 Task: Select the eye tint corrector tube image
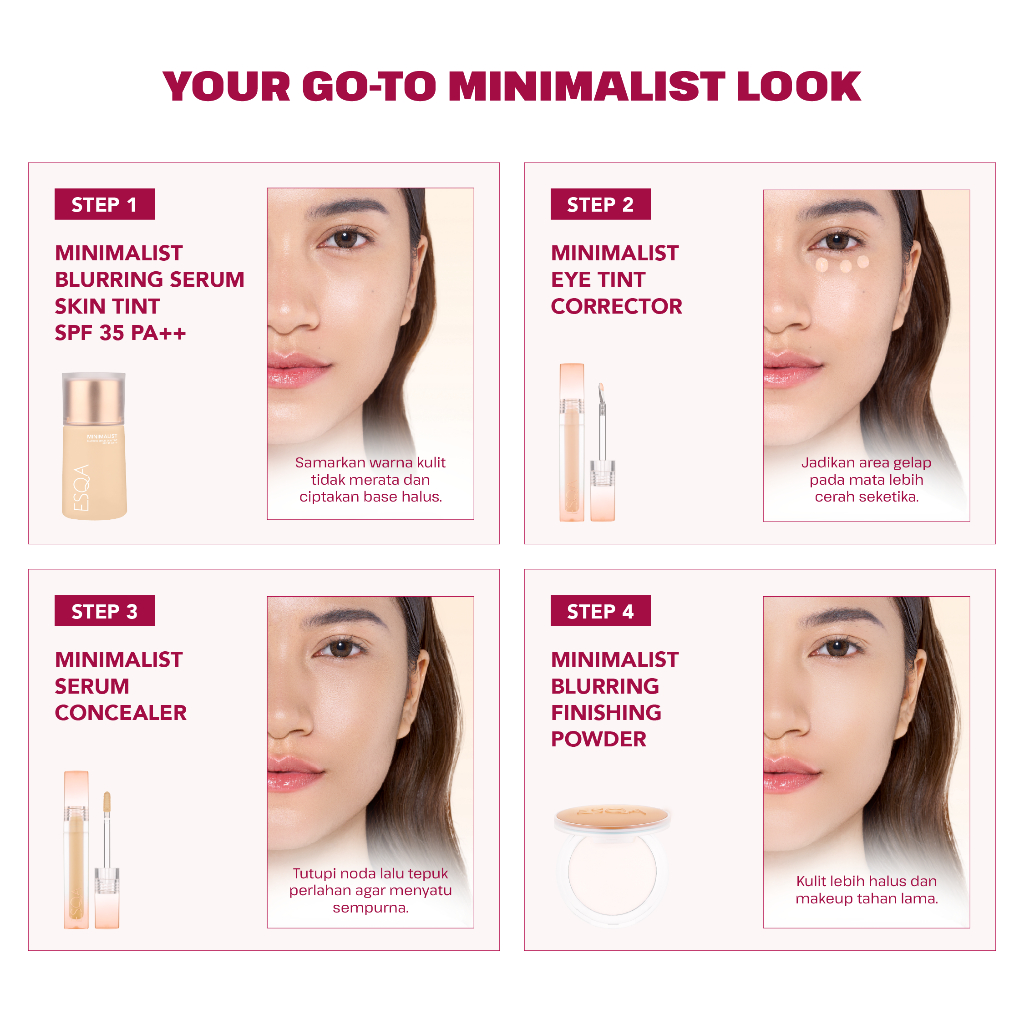coord(571,442)
